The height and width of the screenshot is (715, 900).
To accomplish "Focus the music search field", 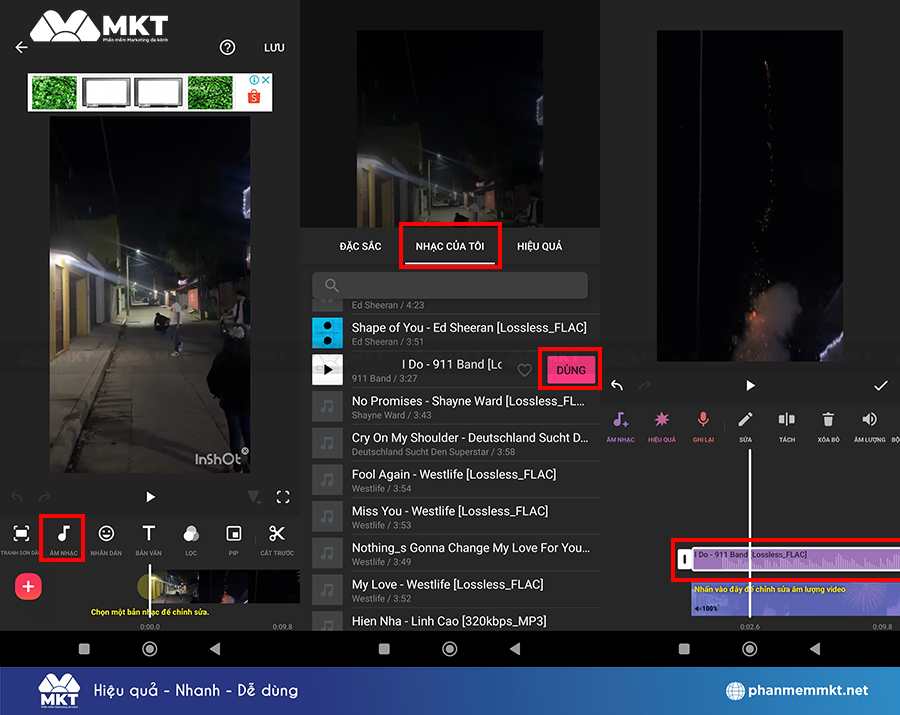I will point(450,285).
